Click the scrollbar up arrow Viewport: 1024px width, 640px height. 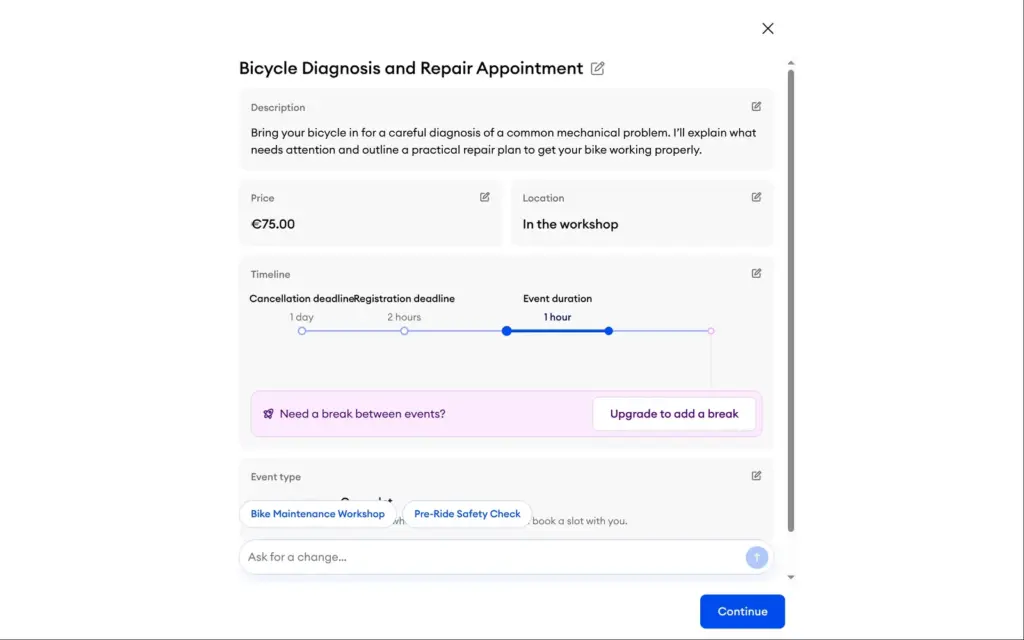pos(791,63)
